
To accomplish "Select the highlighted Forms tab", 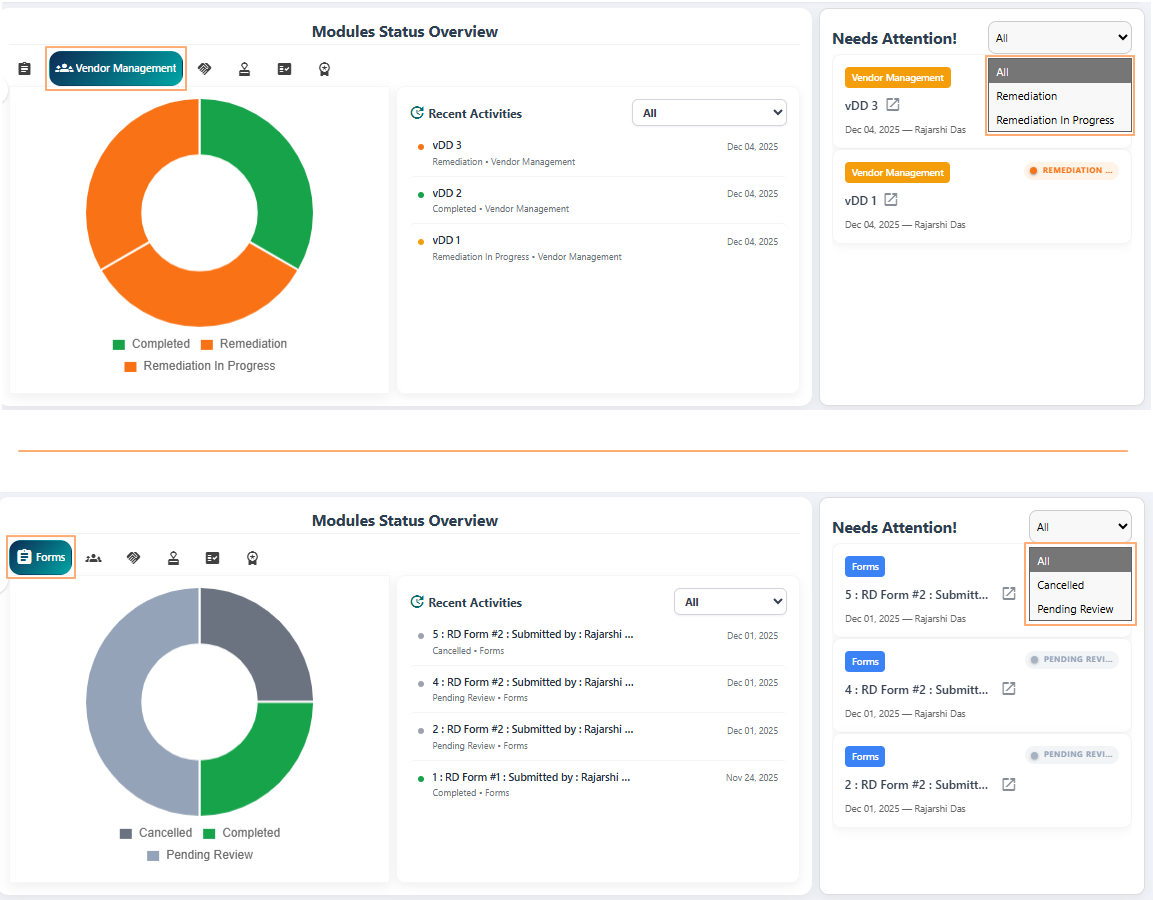I will 41,558.
